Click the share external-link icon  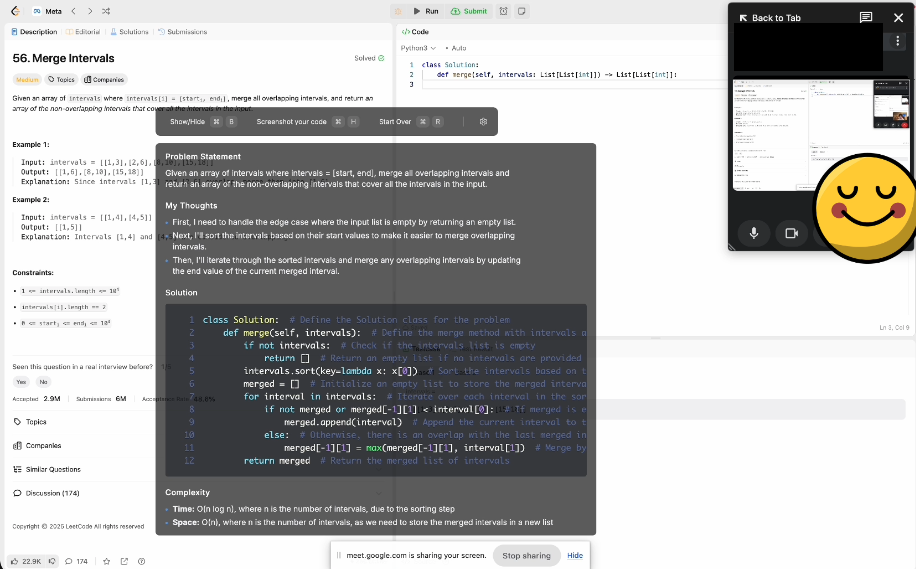[124, 561]
